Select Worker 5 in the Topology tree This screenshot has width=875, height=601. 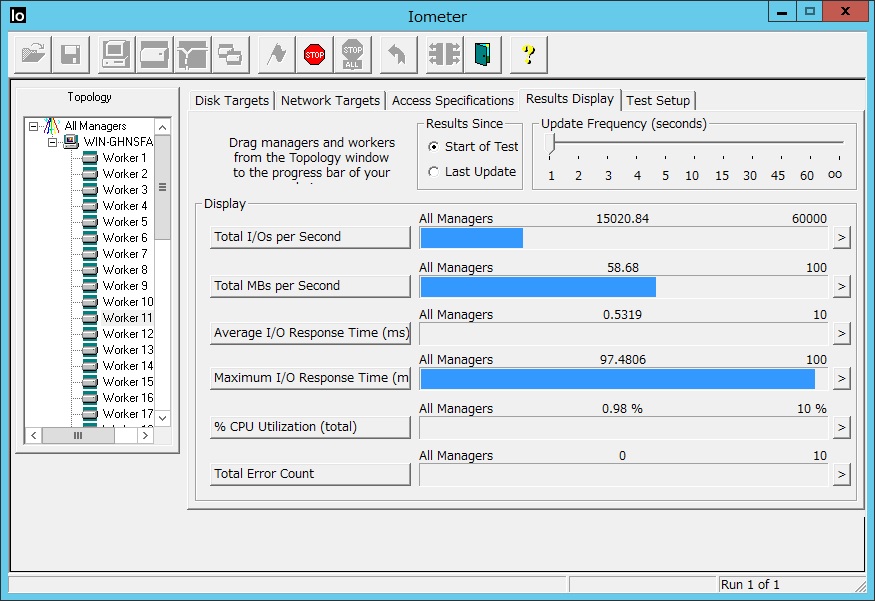point(124,222)
